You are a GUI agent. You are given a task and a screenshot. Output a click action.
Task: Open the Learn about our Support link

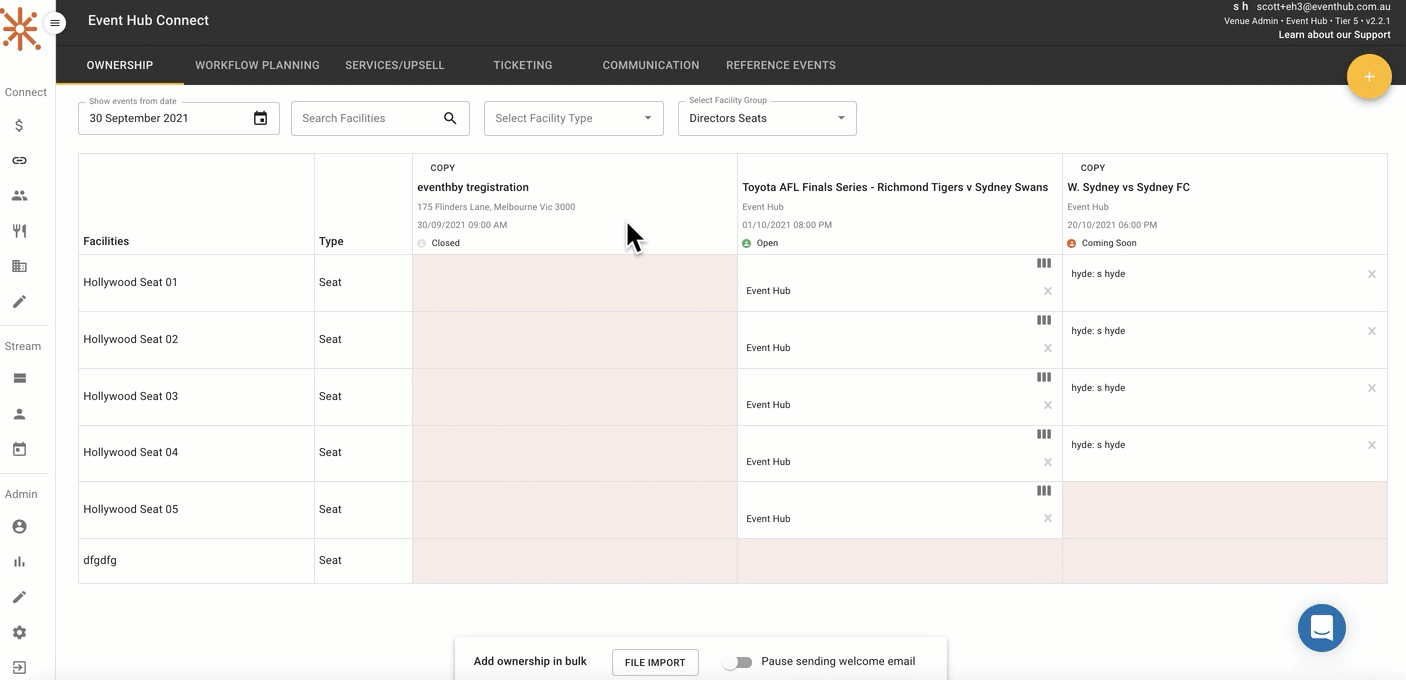point(1334,35)
